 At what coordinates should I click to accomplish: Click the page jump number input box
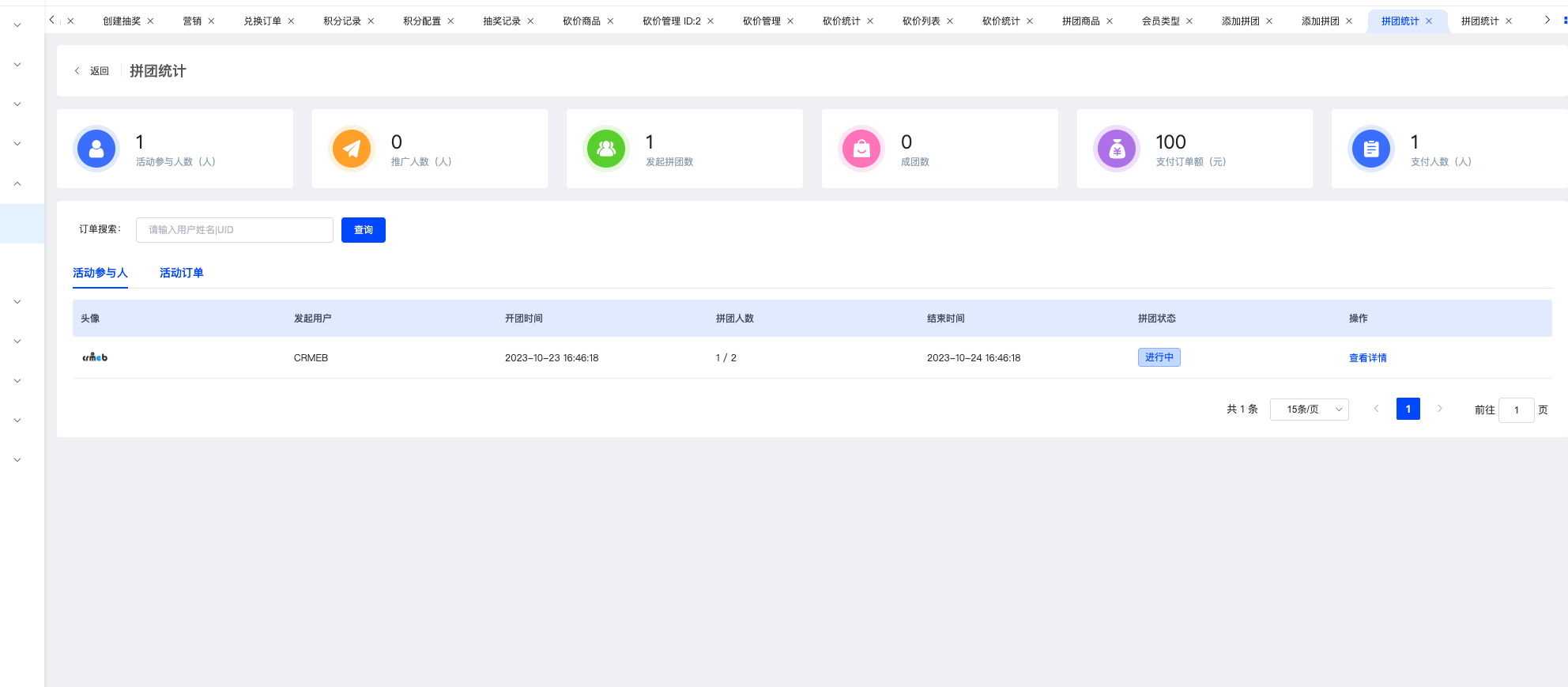point(1516,410)
